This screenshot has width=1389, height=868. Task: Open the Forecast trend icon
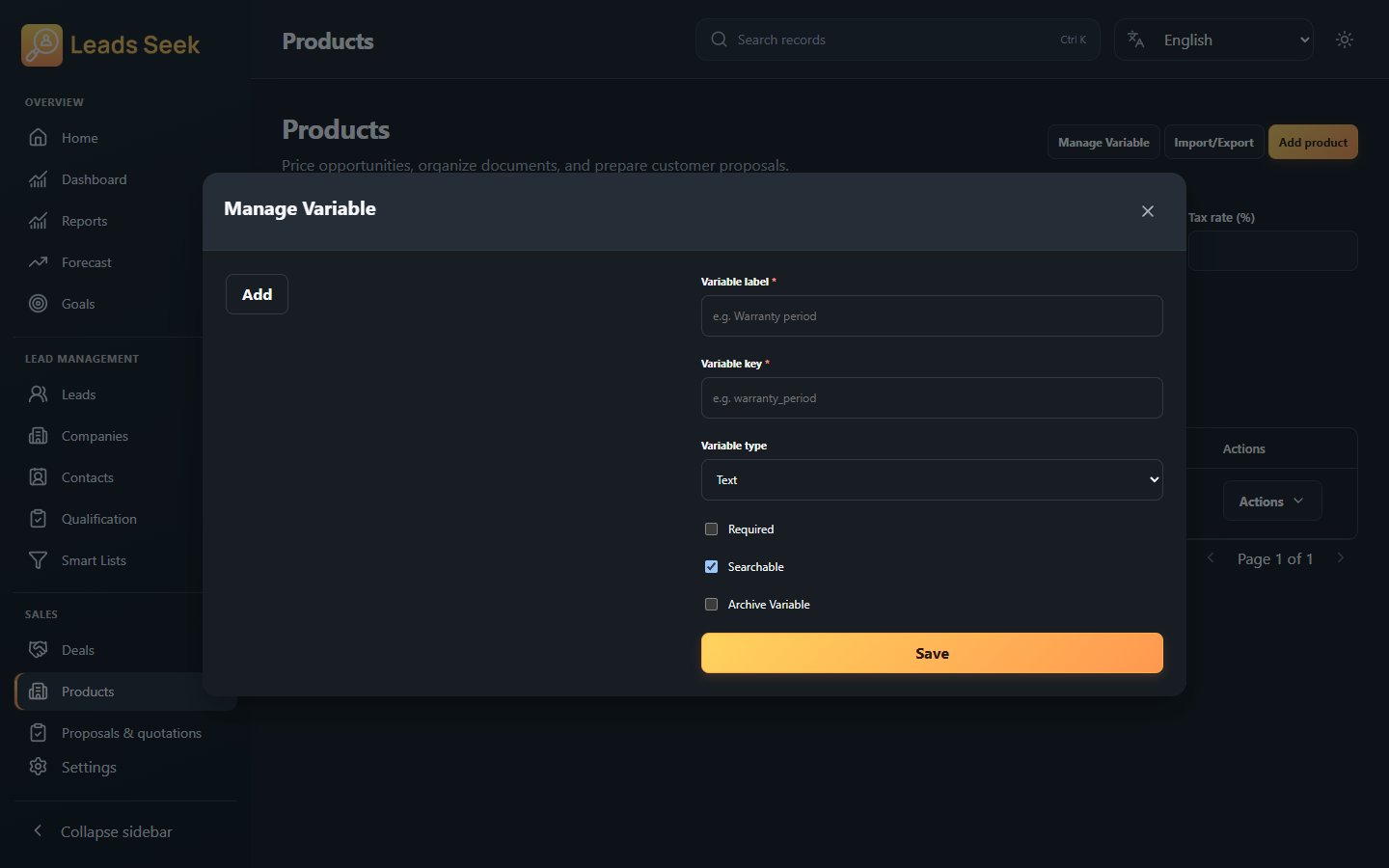click(x=38, y=262)
